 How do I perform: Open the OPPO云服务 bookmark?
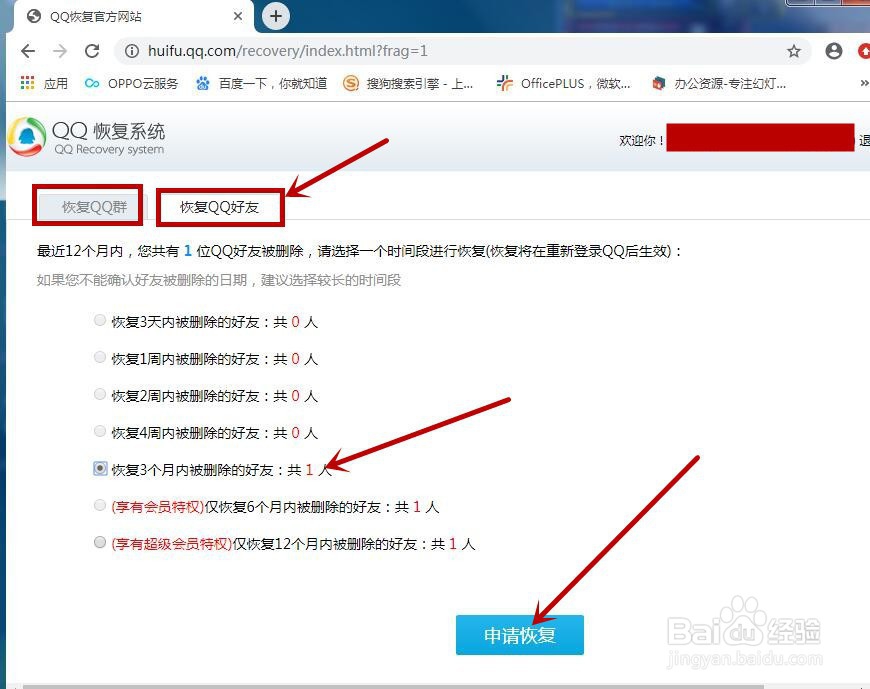(x=131, y=84)
